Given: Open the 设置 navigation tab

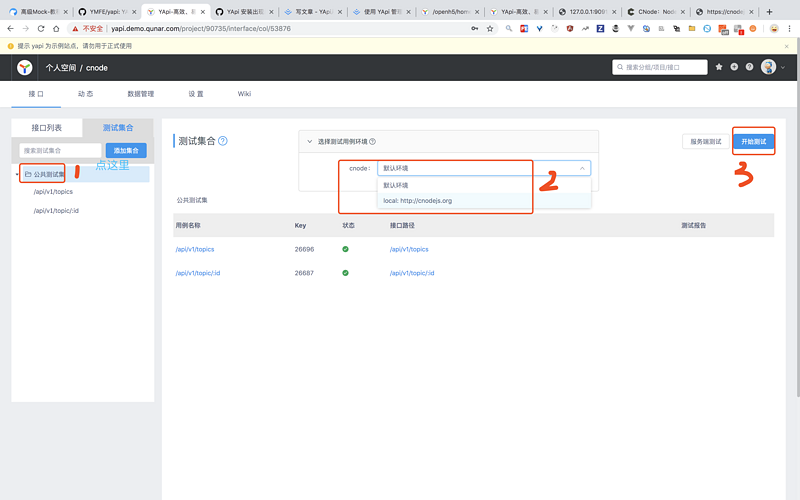Looking at the screenshot, I should click(x=195, y=94).
